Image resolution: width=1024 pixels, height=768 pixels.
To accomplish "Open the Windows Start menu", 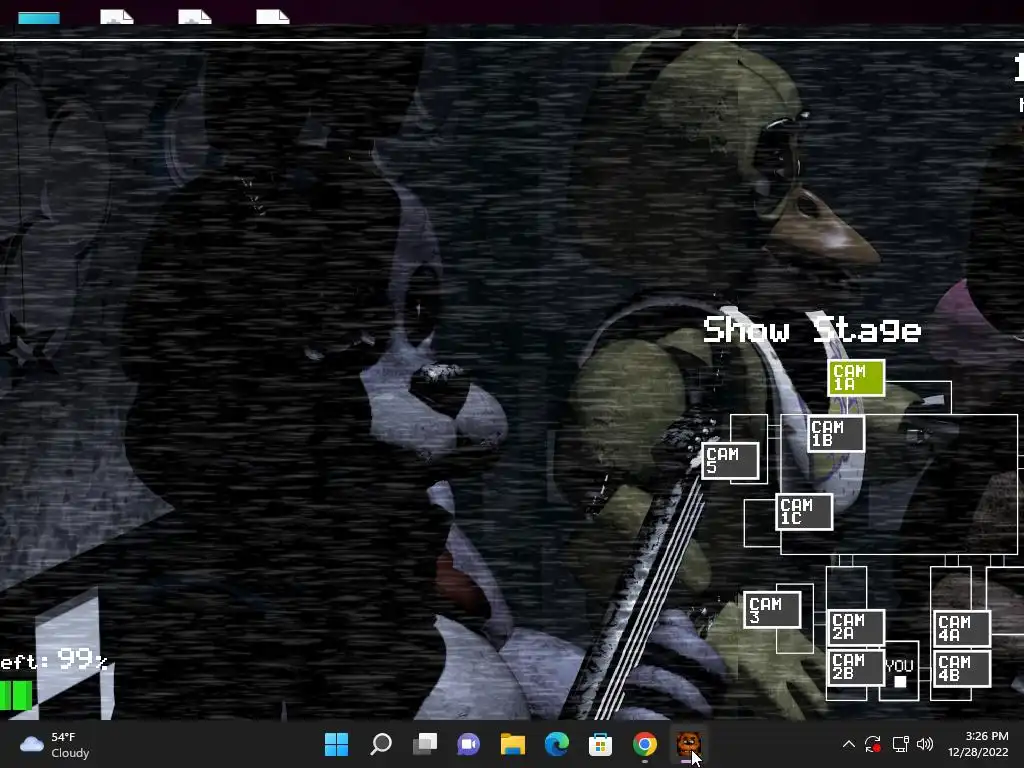I will (x=336, y=744).
